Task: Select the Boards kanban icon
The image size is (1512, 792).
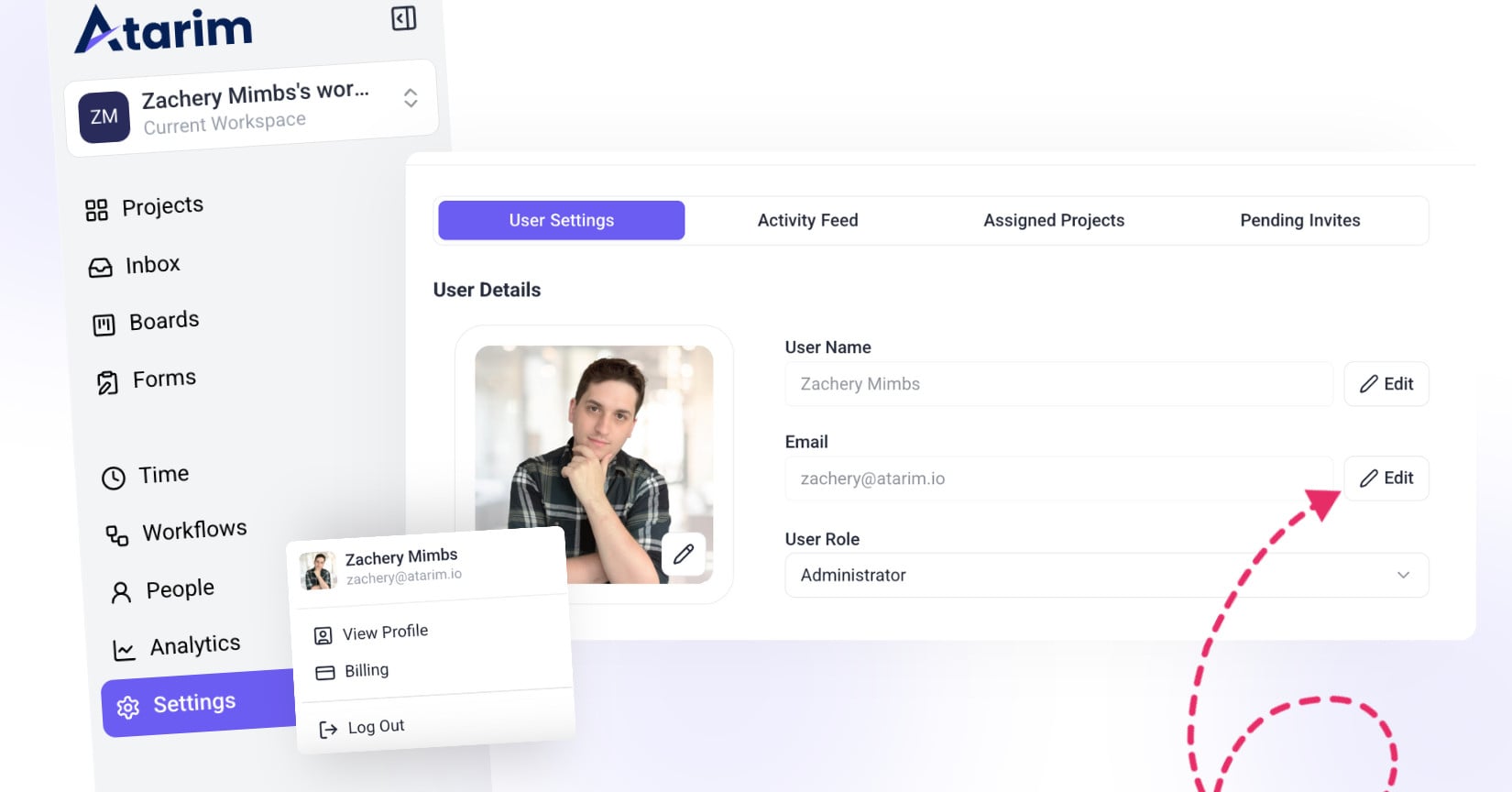Action: pos(104,324)
